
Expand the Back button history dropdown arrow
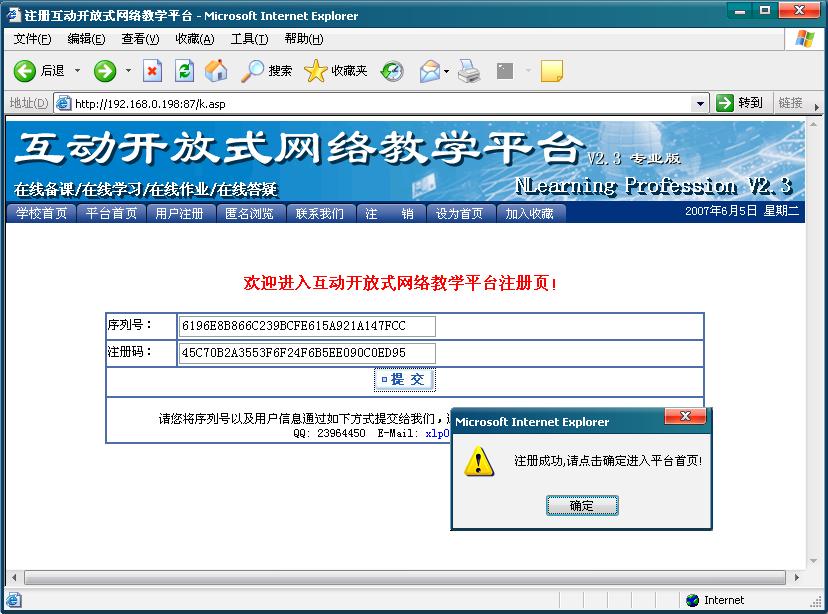tap(77, 71)
